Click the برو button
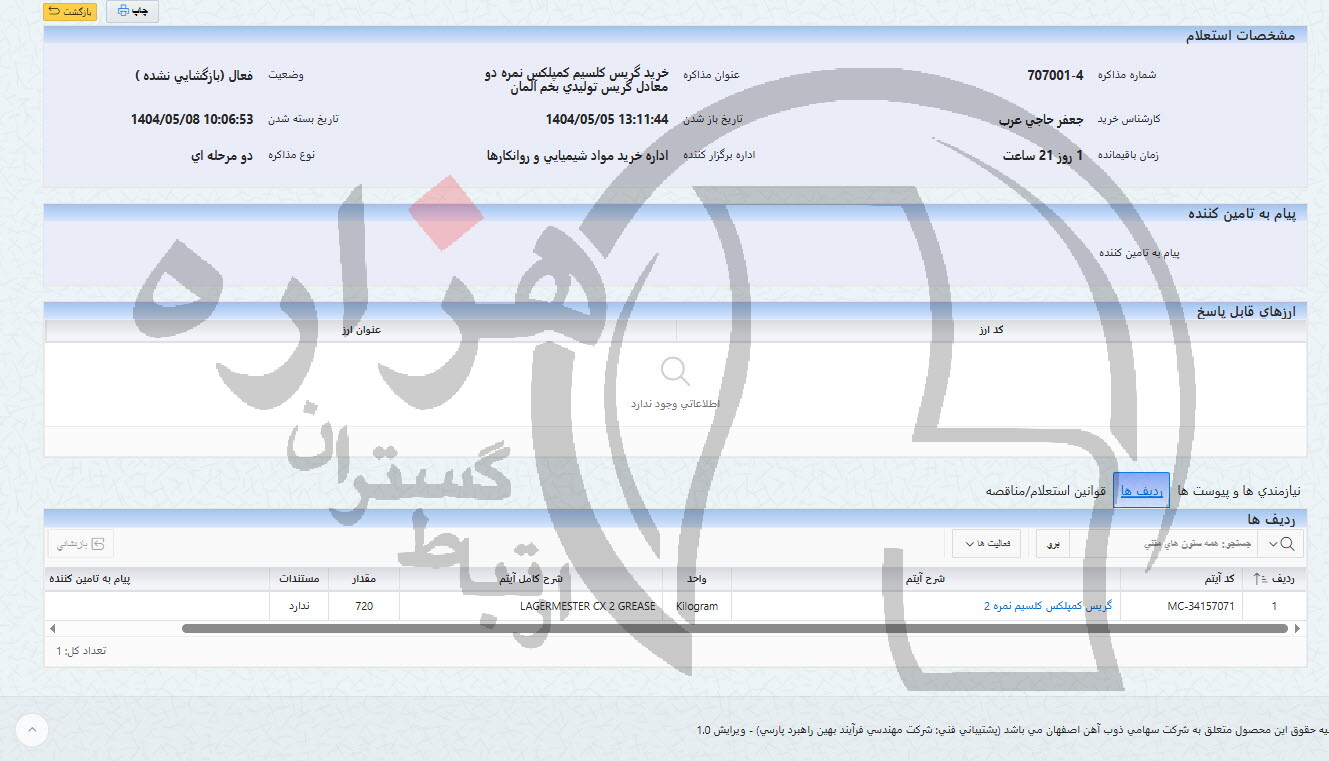Screen dimensions: 1329x761 pyautogui.click(x=1051, y=543)
